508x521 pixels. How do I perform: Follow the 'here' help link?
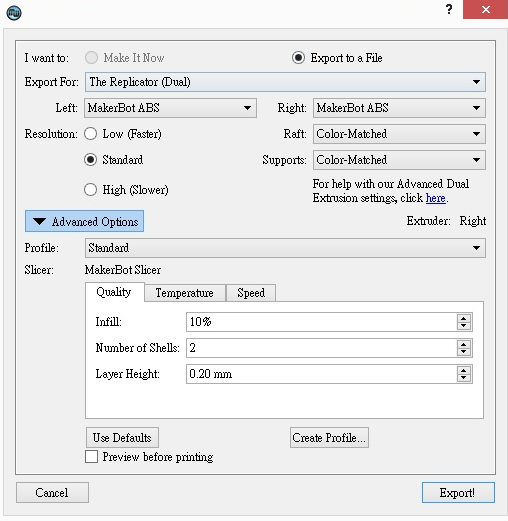pos(436,198)
